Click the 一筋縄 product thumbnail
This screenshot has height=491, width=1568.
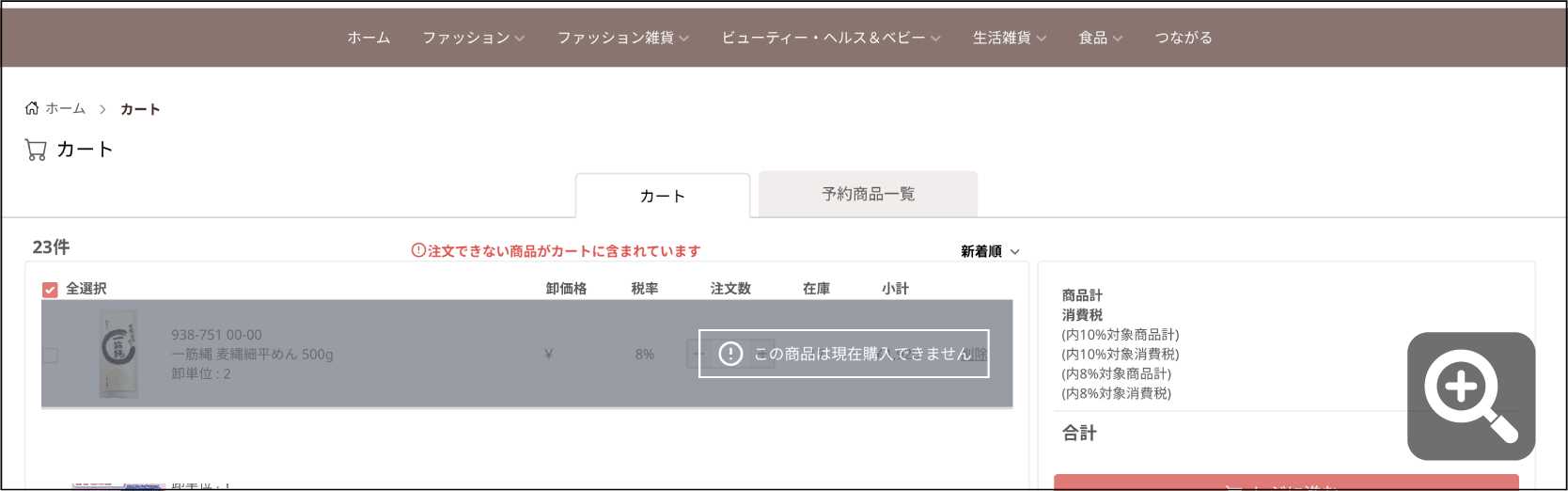click(x=119, y=354)
